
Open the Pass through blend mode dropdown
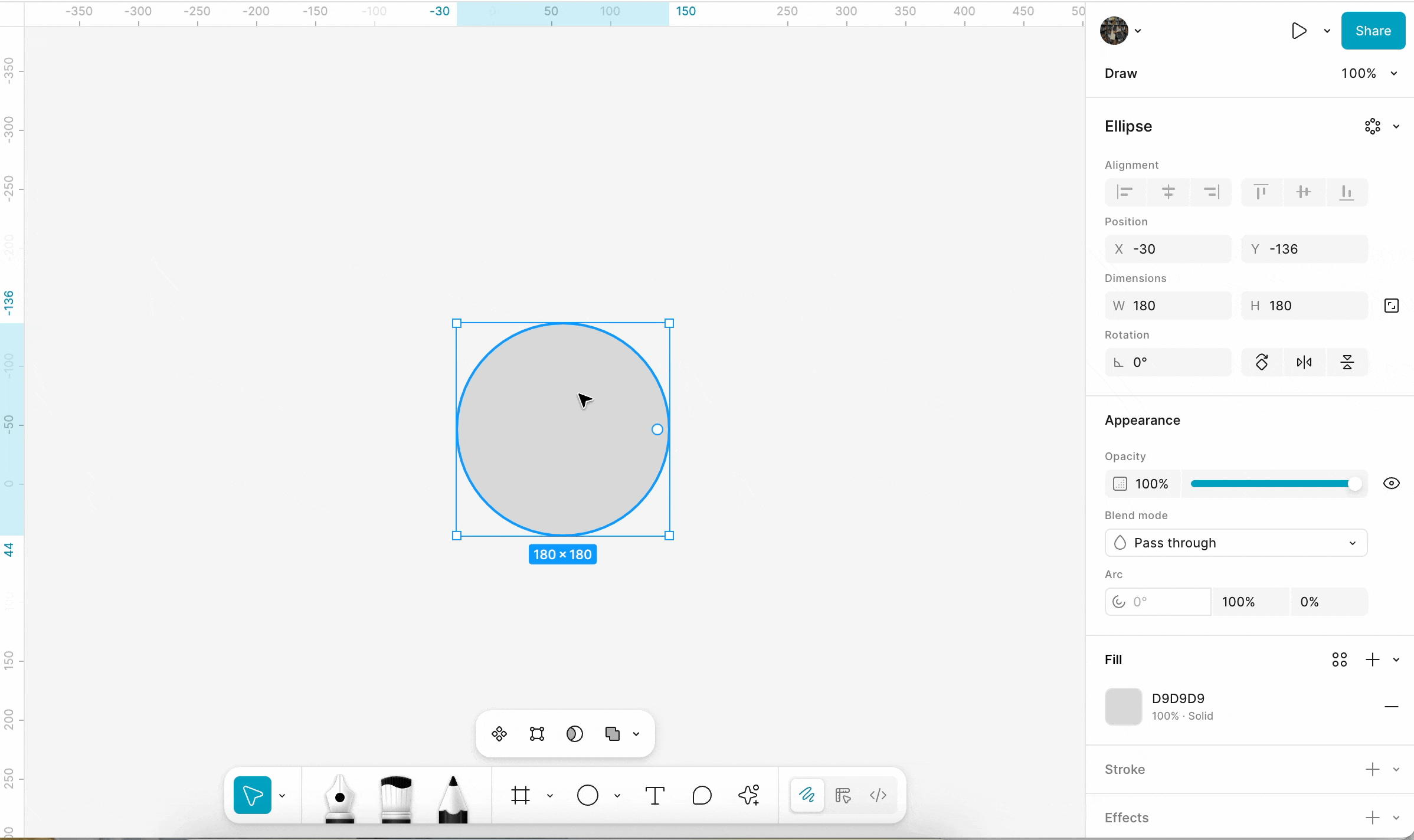(x=1236, y=543)
